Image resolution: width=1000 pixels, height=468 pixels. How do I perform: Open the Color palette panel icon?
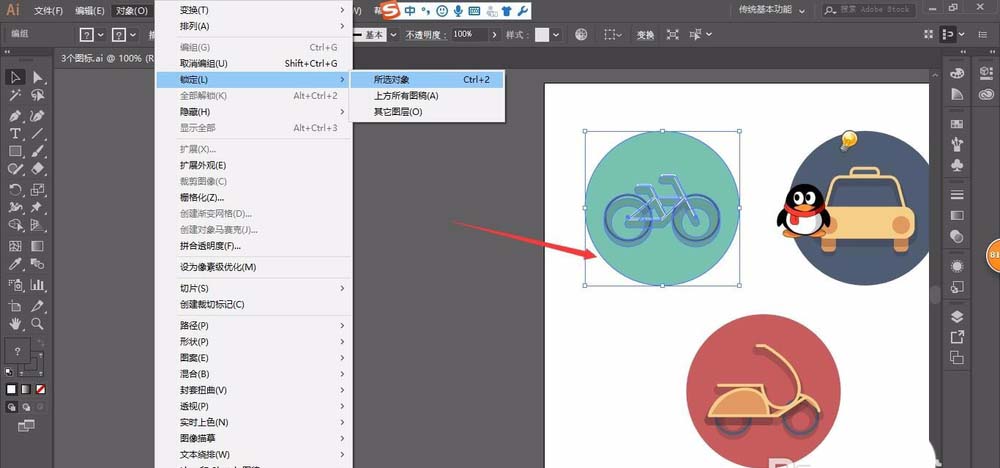(x=957, y=73)
